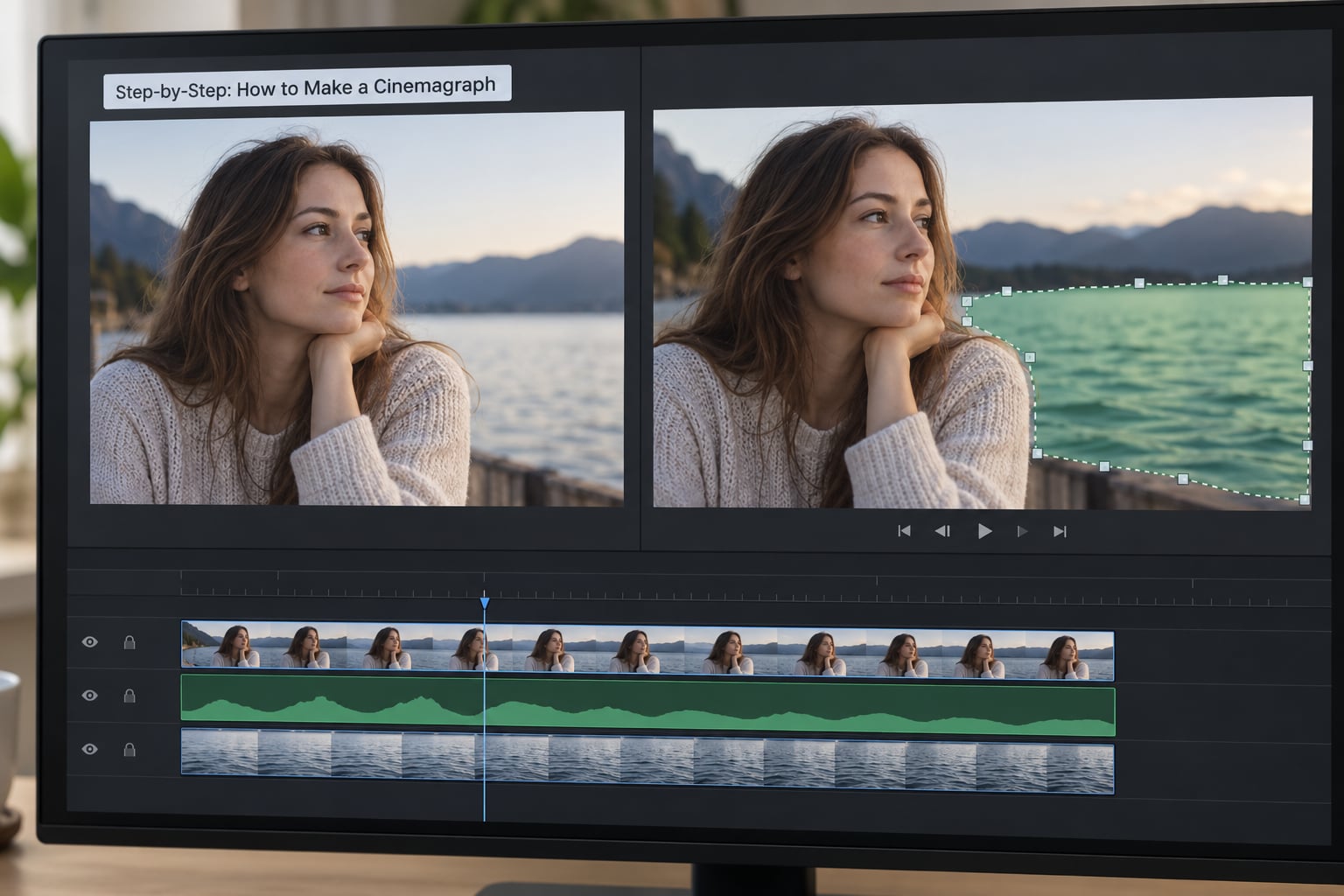The height and width of the screenshot is (896, 1344).
Task: Select the portrait video clip in the timeline
Action: tap(647, 651)
